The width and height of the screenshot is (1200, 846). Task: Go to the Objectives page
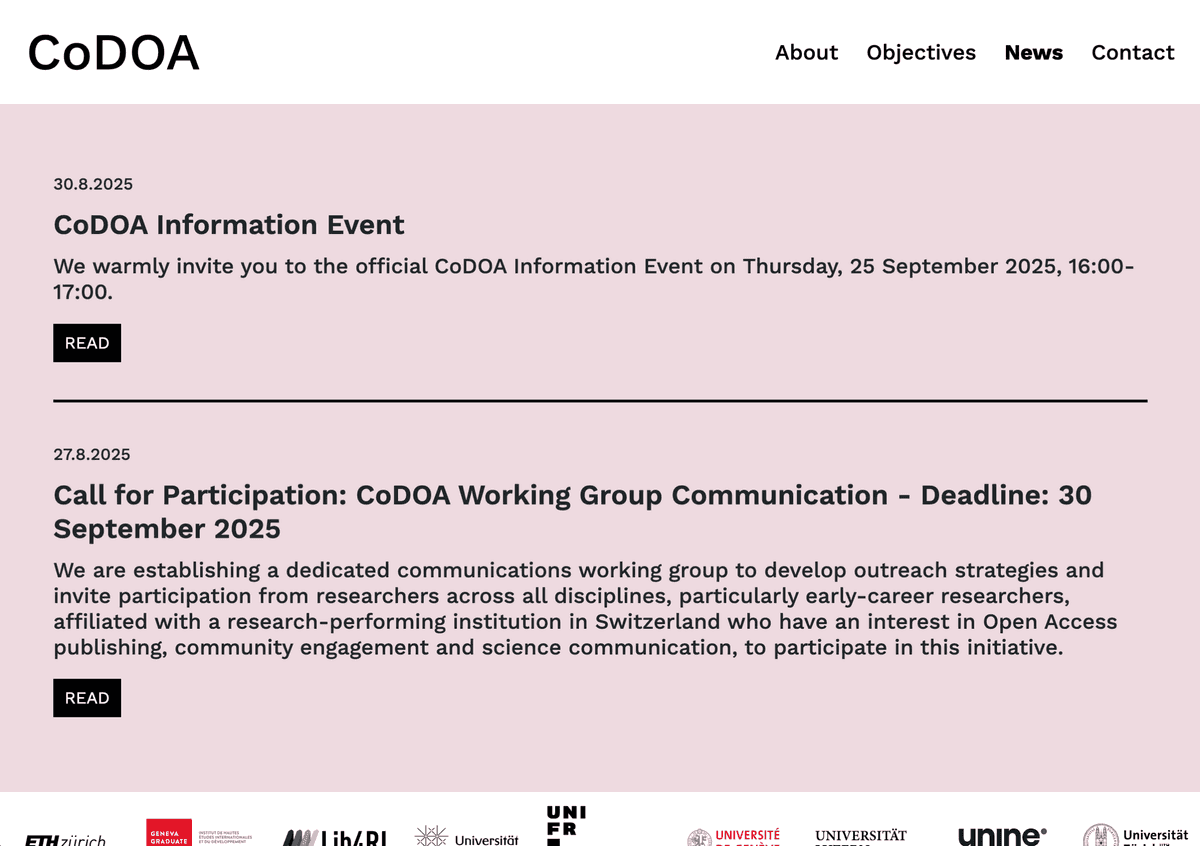coord(921,53)
